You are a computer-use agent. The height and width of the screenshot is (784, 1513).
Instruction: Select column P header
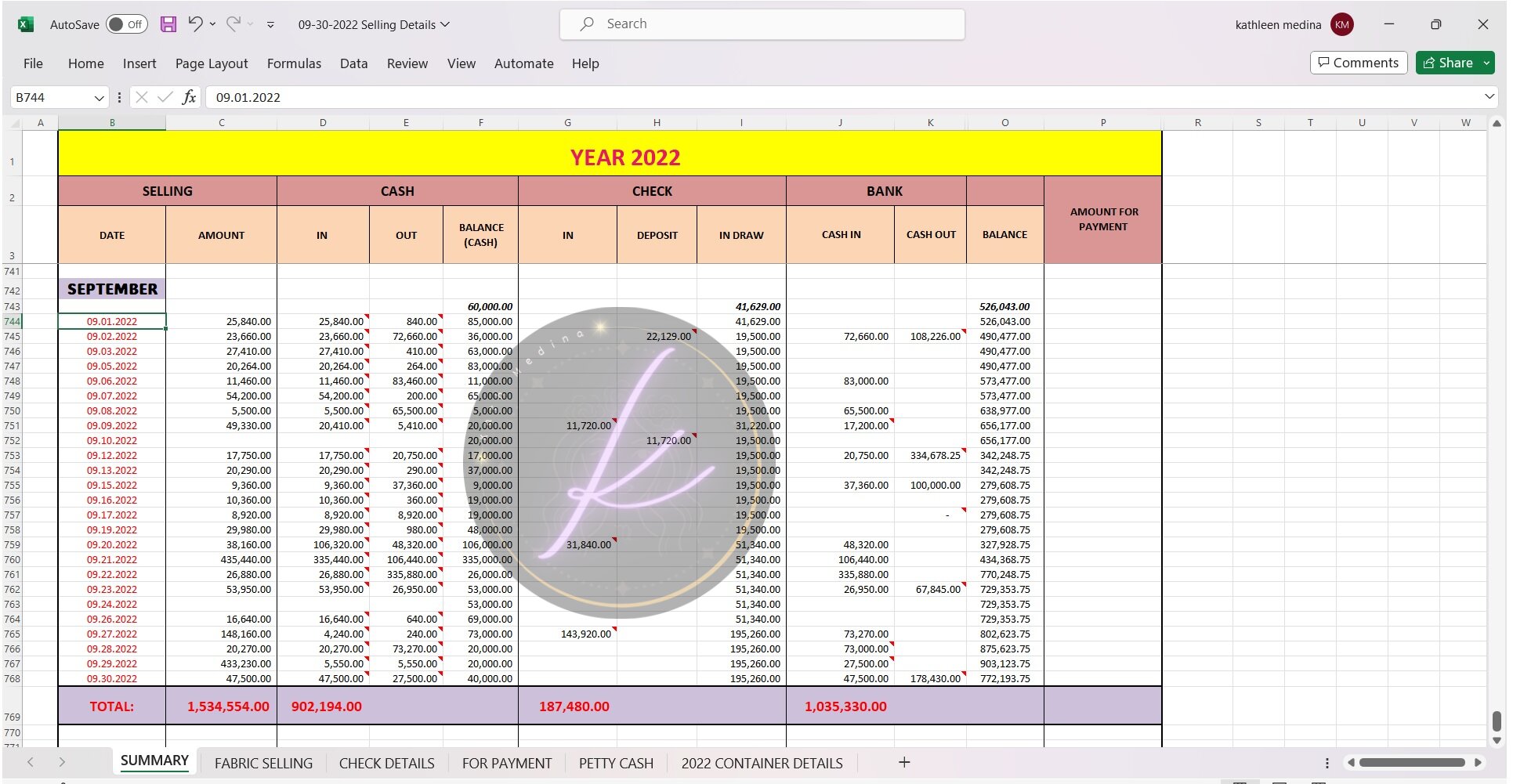click(x=1102, y=123)
